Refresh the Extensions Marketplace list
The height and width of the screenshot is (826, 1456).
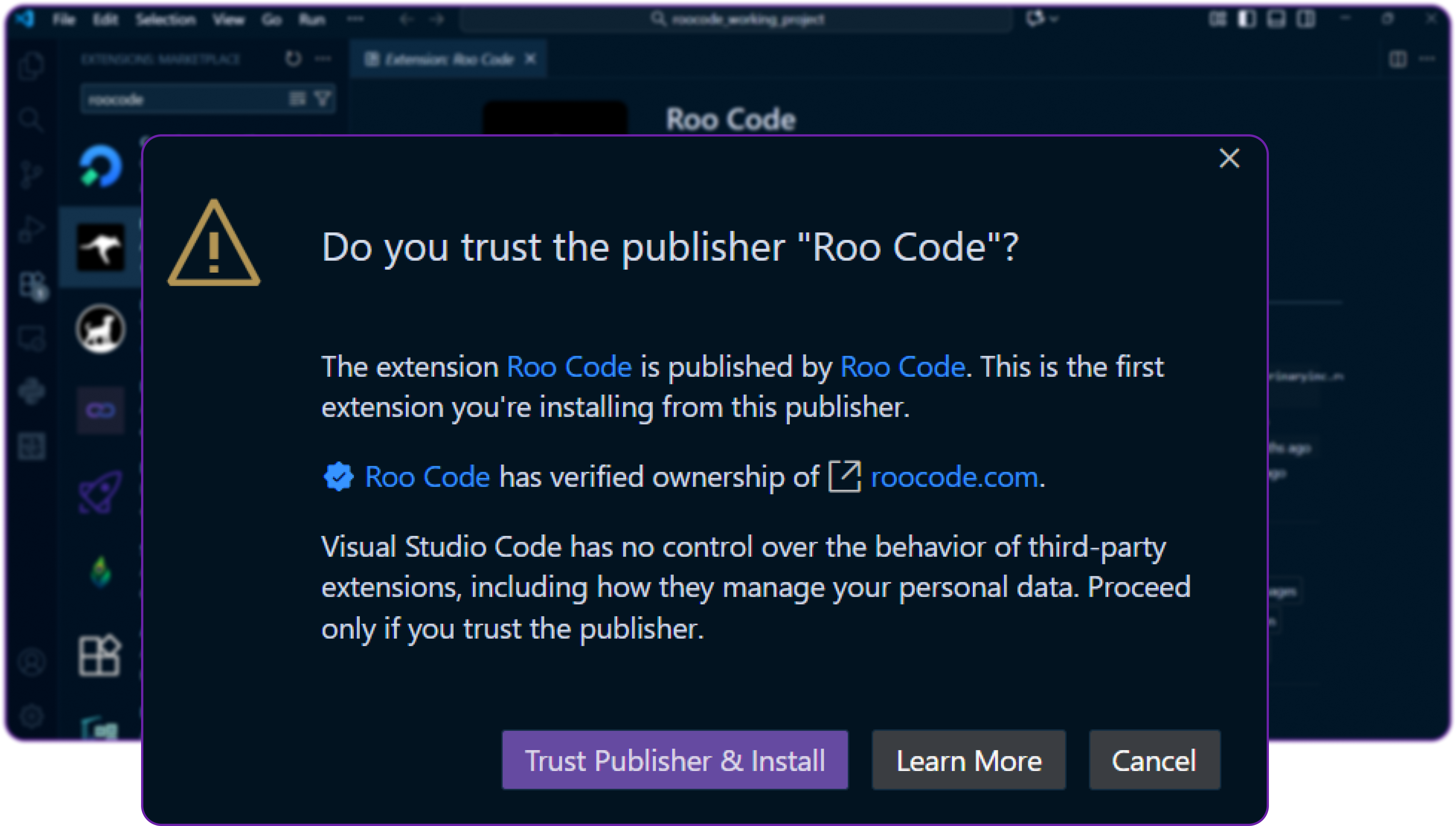coord(294,58)
